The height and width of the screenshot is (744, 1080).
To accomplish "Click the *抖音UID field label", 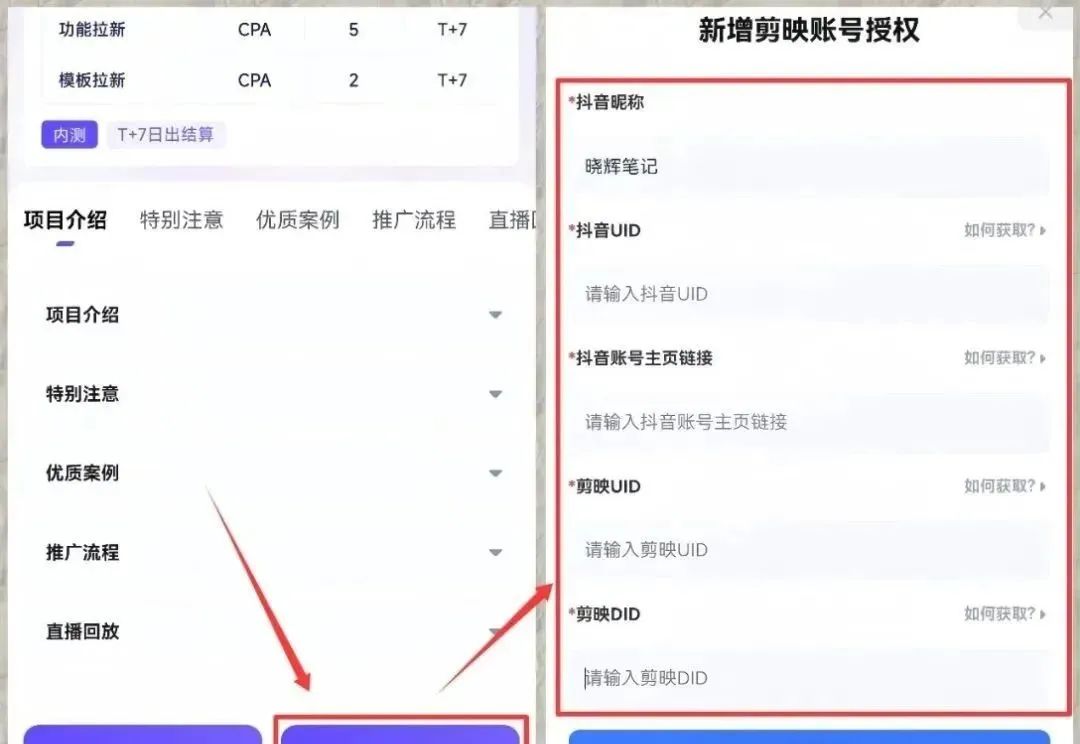I will [x=604, y=230].
